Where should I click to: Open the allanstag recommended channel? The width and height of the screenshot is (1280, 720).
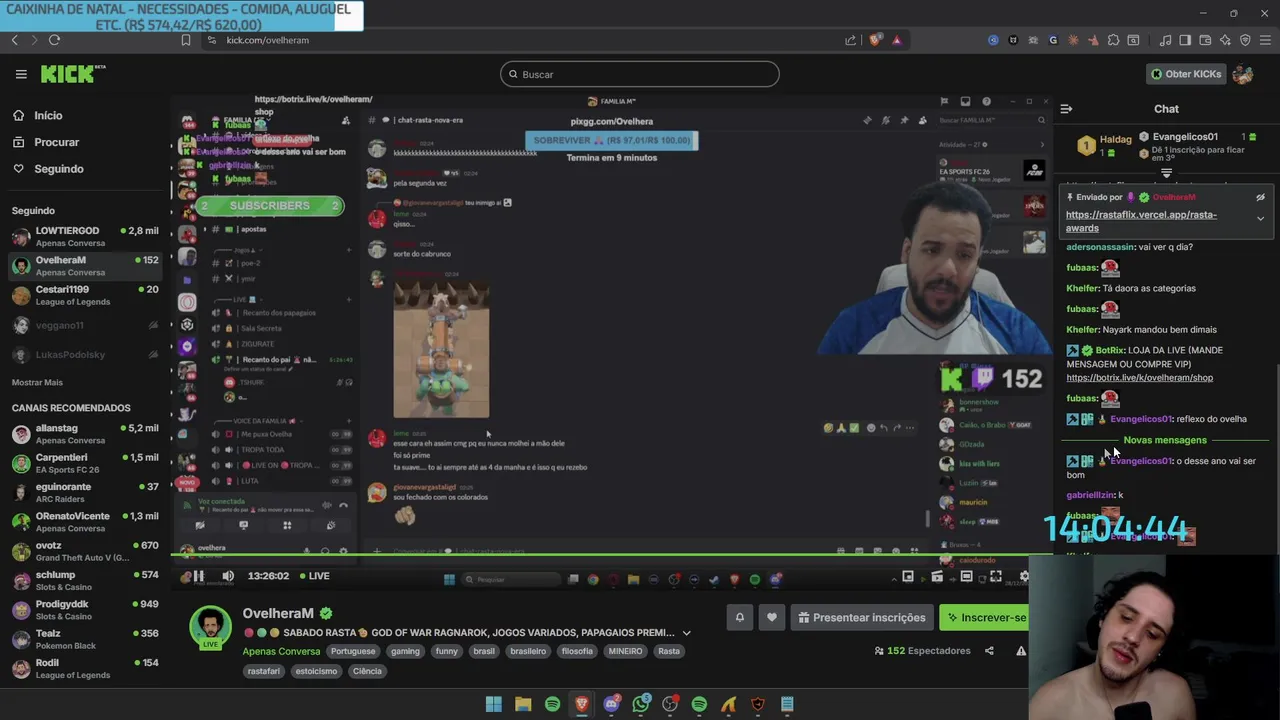(x=84, y=434)
